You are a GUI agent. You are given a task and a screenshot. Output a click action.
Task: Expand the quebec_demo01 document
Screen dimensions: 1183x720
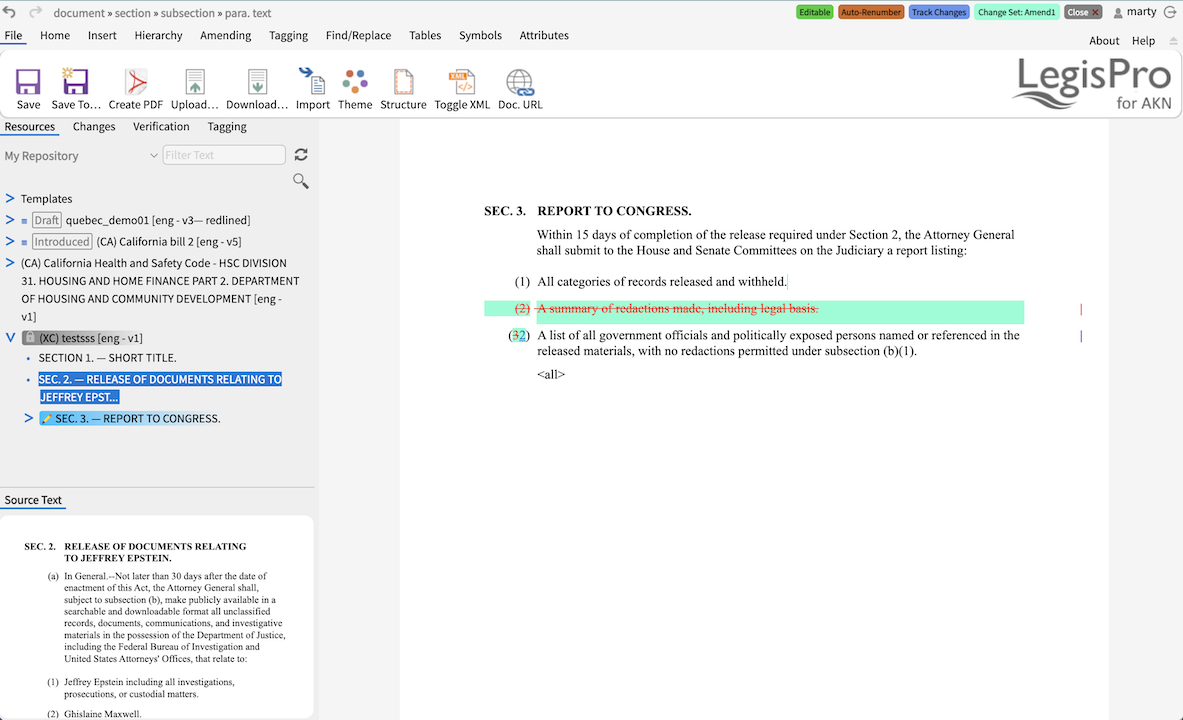coord(10,220)
